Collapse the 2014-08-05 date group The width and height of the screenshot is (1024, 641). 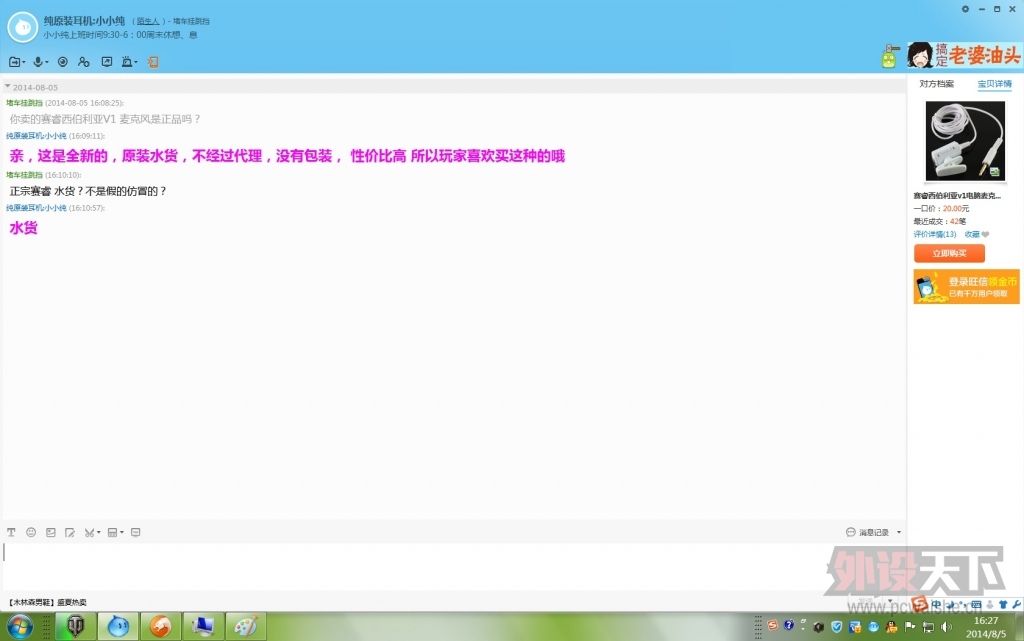click(x=7, y=87)
